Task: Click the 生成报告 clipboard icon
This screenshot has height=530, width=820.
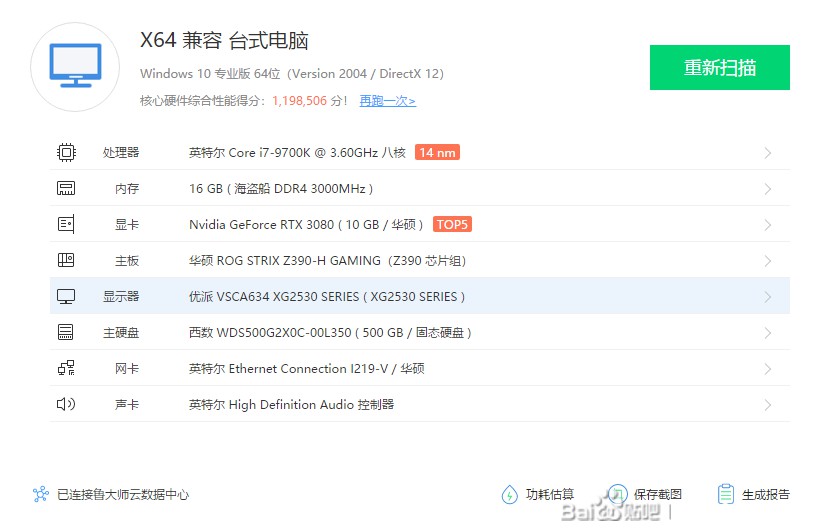Action: point(725,494)
